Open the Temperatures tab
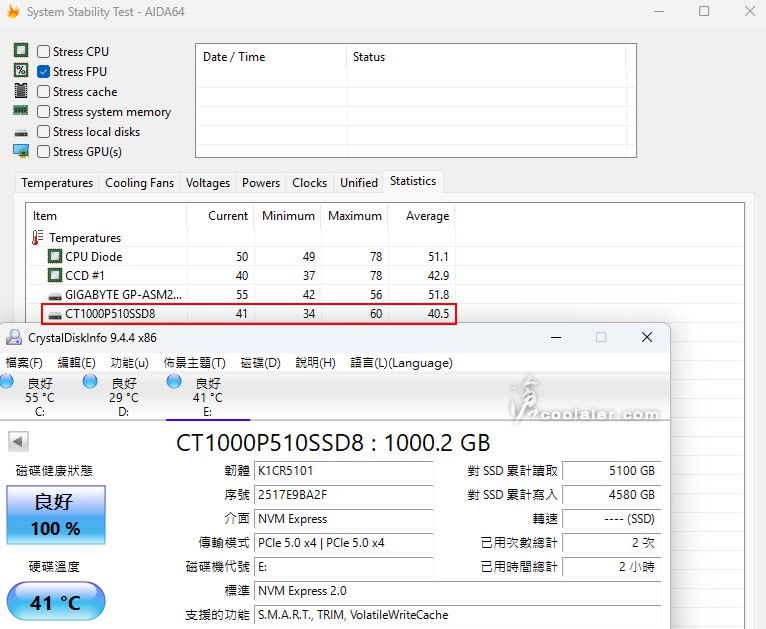Image resolution: width=766 pixels, height=629 pixels. pyautogui.click(x=57, y=183)
